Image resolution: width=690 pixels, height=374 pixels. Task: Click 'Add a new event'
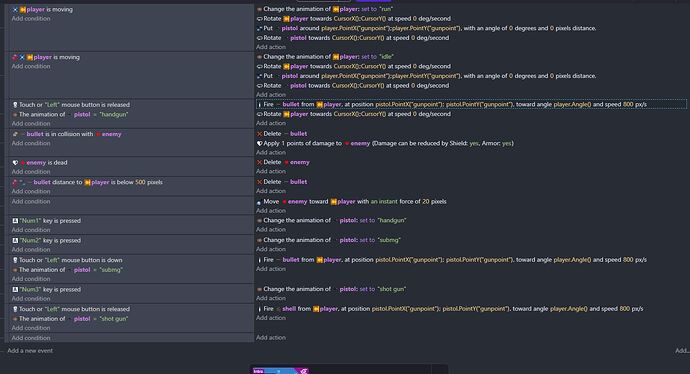(x=30, y=351)
